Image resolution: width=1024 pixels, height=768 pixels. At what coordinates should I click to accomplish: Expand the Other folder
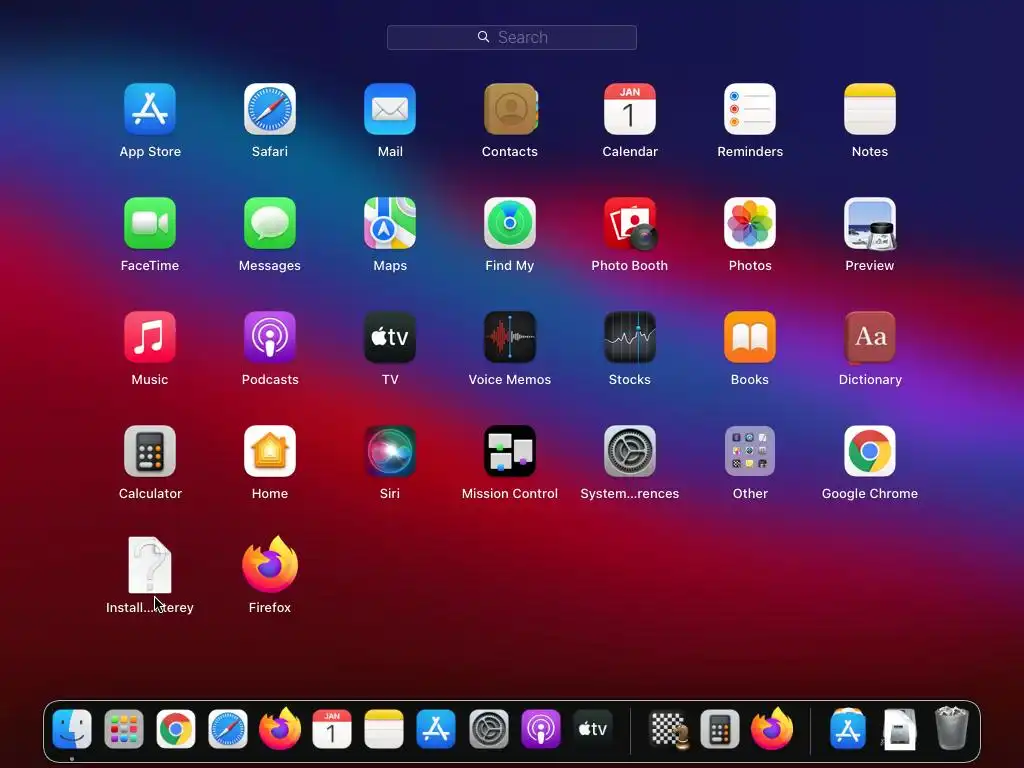tap(750, 451)
